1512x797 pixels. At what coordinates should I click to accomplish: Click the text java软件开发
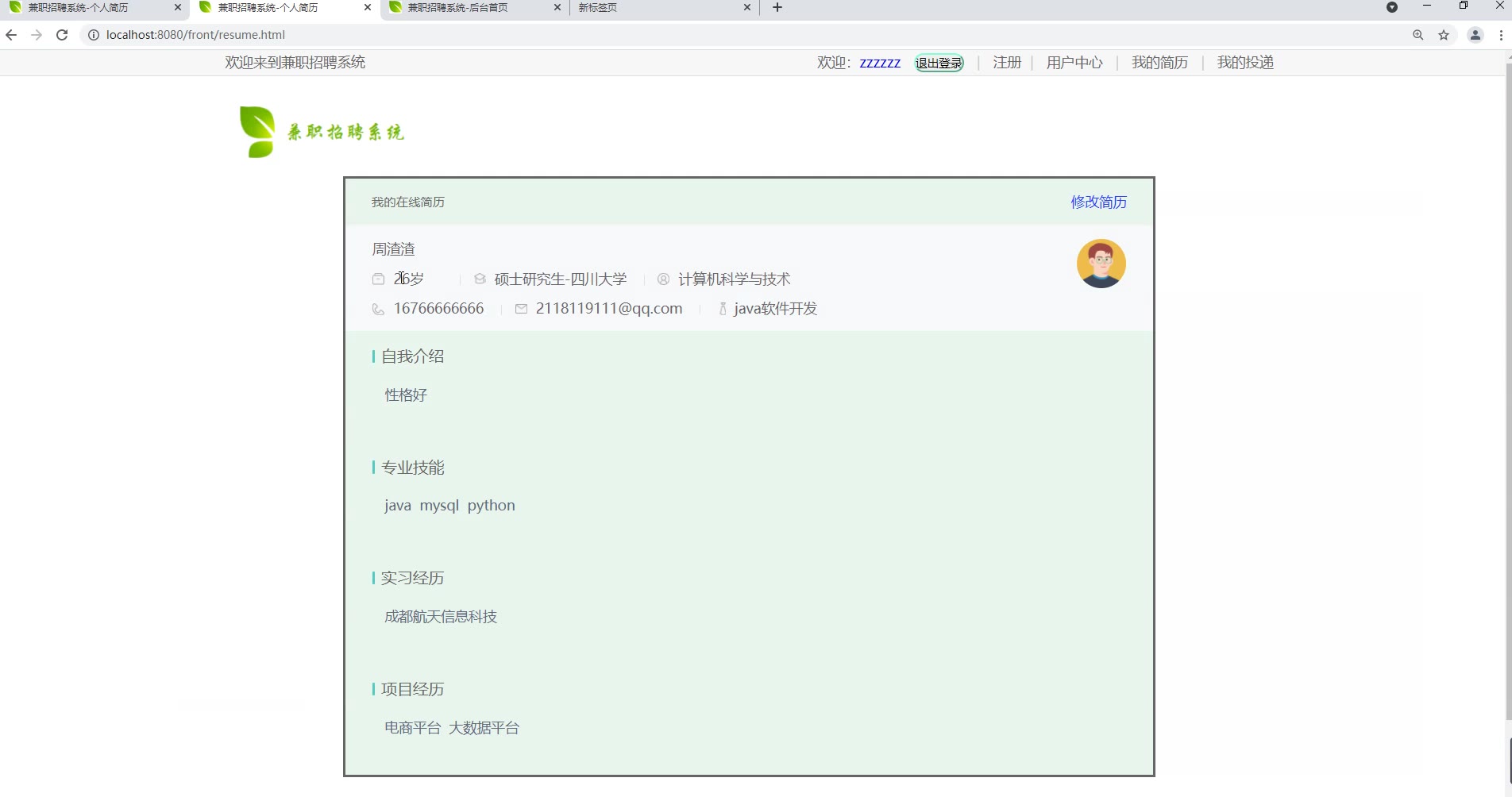pos(776,309)
